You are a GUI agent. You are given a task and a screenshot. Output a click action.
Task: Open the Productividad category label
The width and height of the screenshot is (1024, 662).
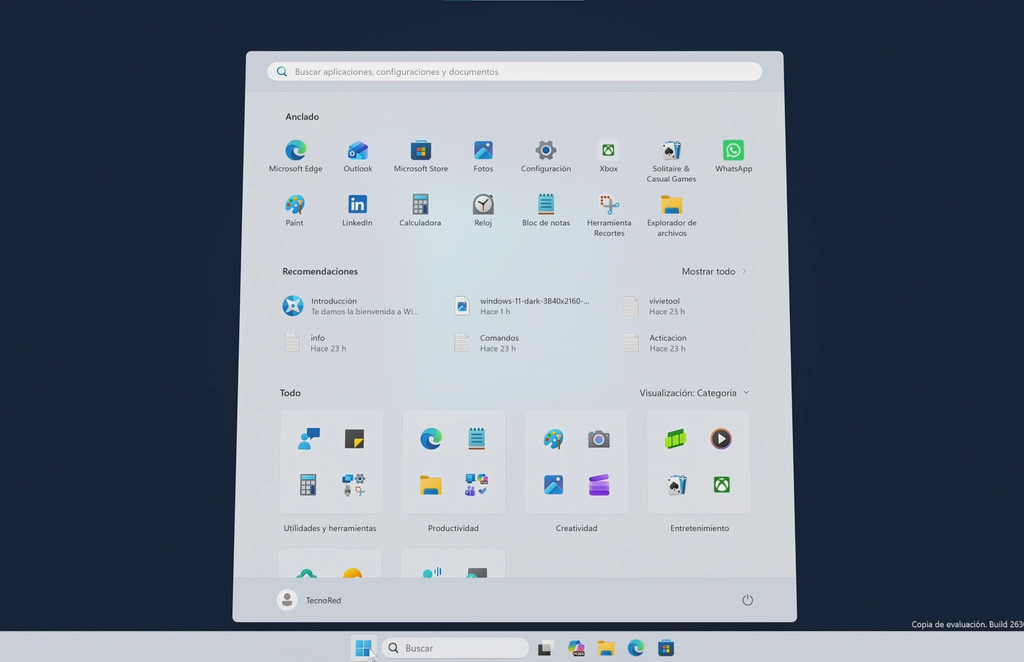453,528
